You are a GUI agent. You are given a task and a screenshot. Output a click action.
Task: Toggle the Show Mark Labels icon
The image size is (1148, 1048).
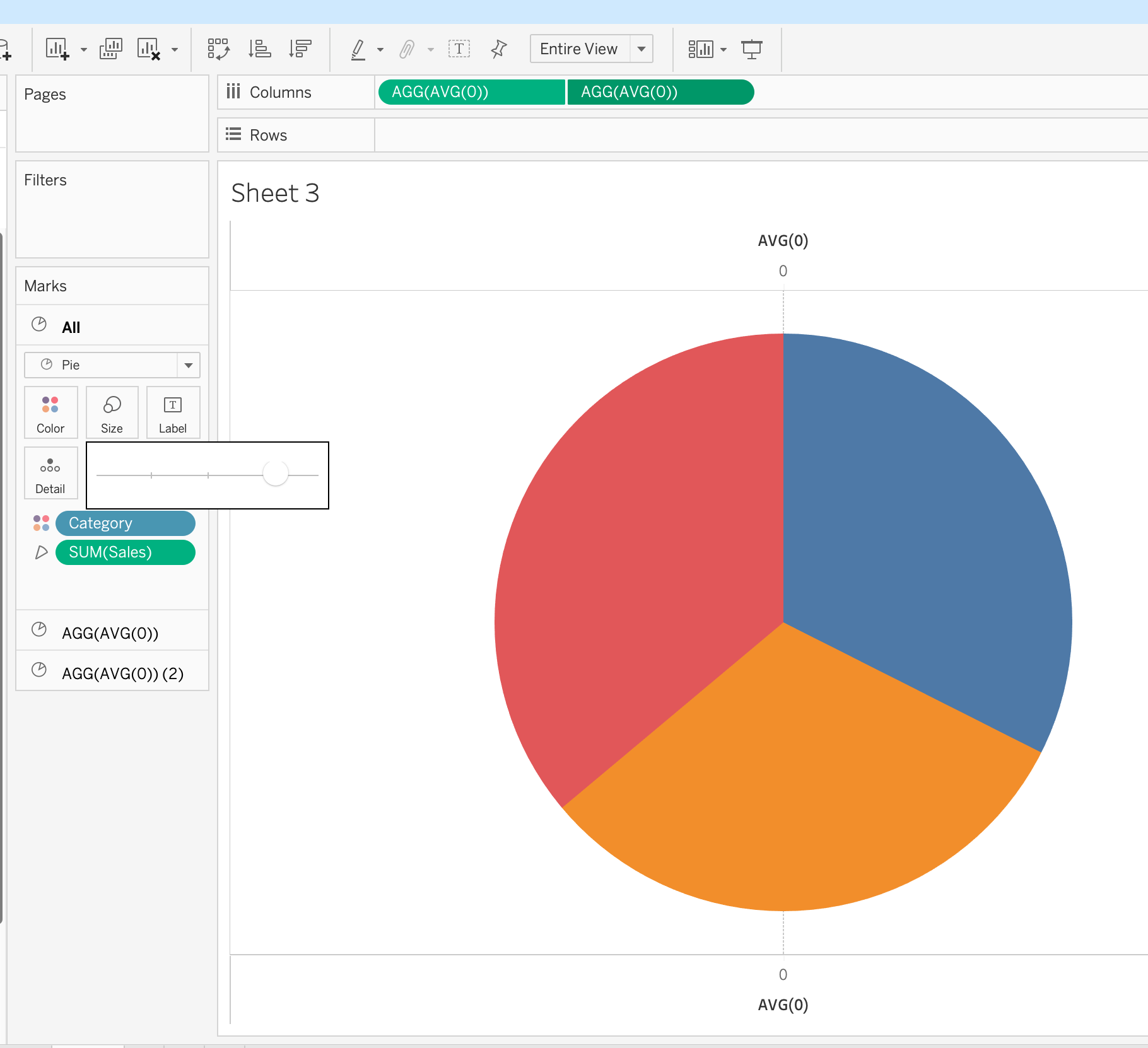tap(459, 49)
